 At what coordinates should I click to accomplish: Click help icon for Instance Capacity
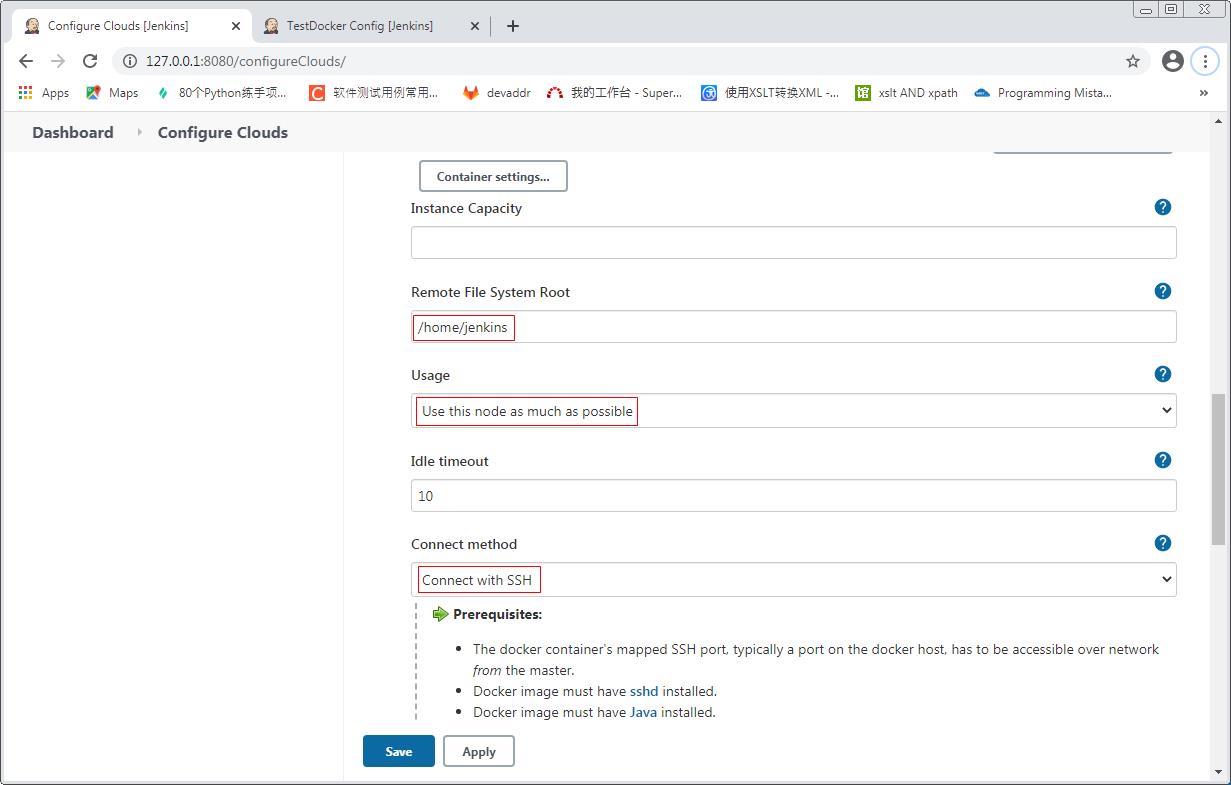pos(1162,207)
